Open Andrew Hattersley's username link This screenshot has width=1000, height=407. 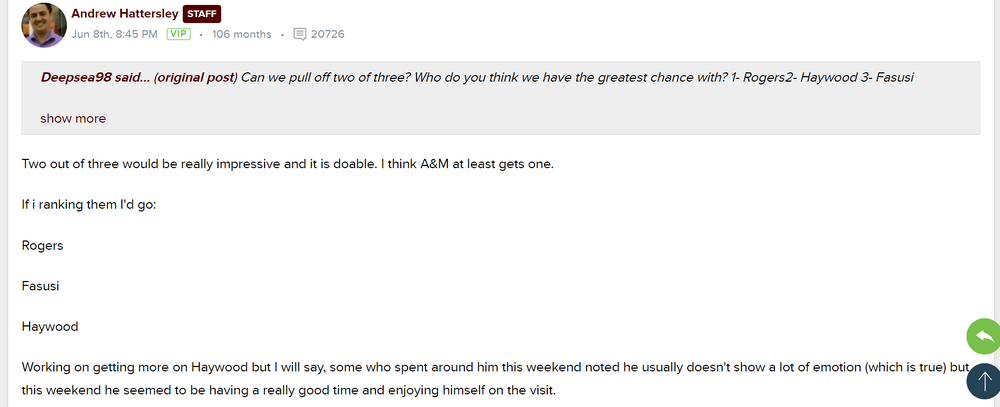click(x=124, y=14)
